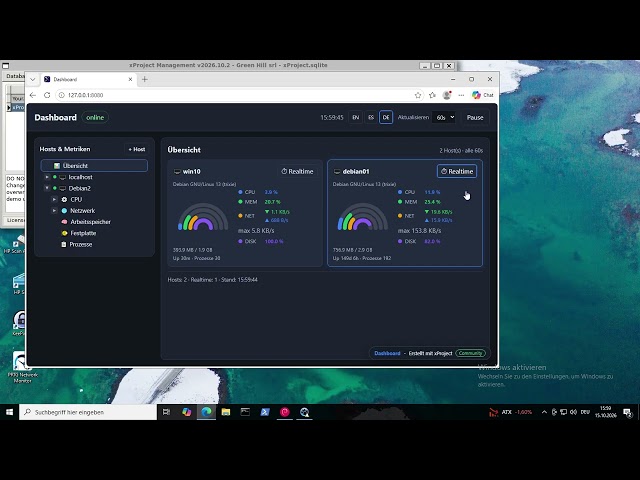Open the browser favorites list icon

click(x=432, y=95)
